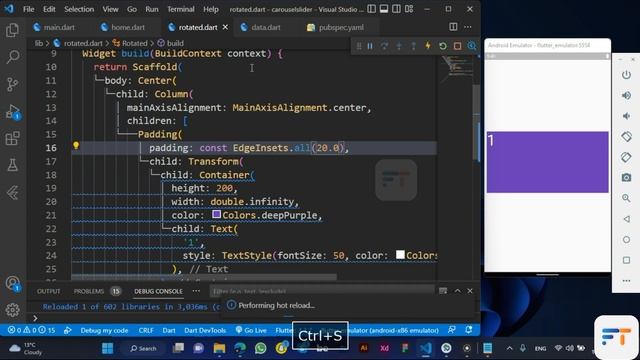
Task: Open the Widget Inspector from debug toolbar
Action: click(472, 46)
